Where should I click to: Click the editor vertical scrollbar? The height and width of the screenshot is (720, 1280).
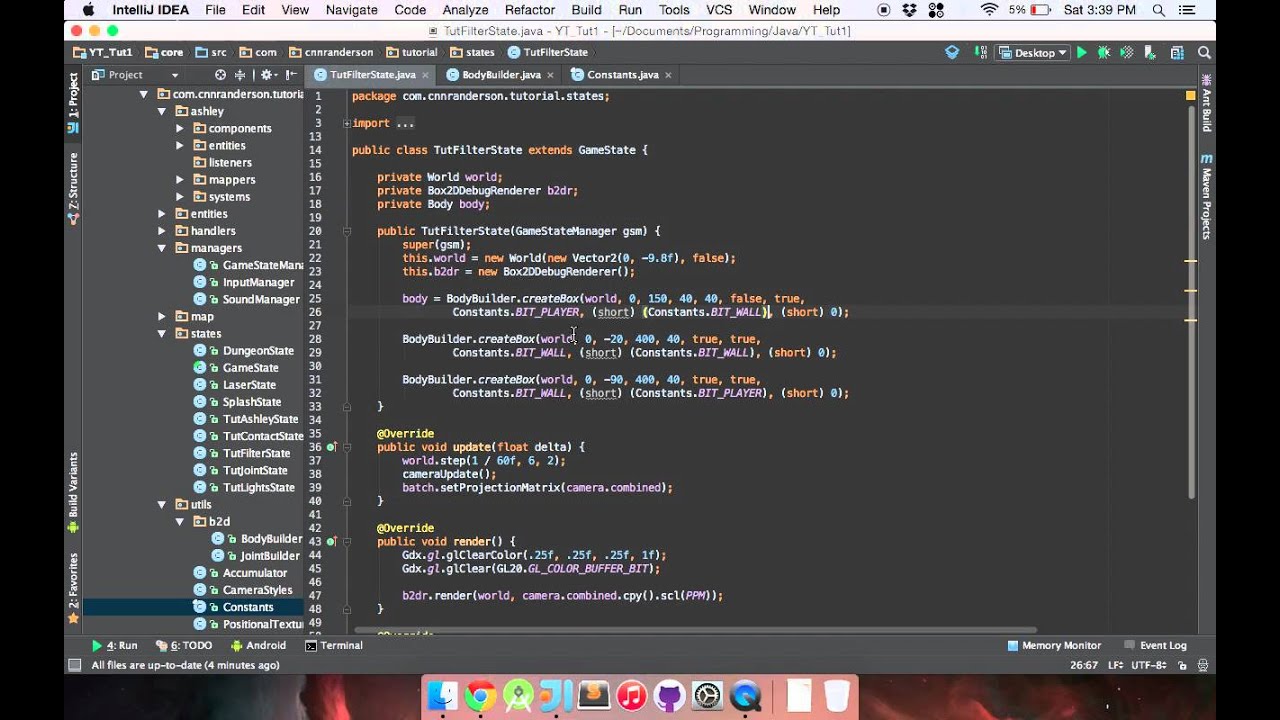pyautogui.click(x=1190, y=300)
